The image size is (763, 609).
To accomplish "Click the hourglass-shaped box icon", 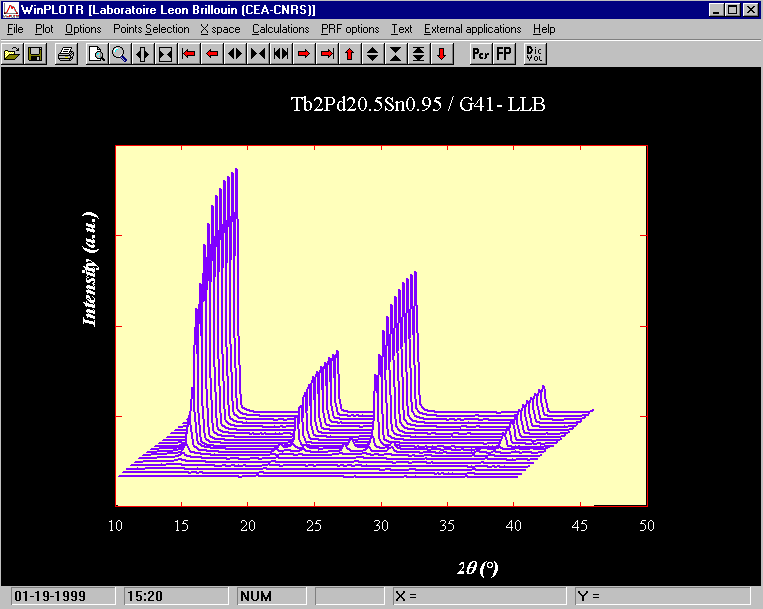I will tap(165, 54).
